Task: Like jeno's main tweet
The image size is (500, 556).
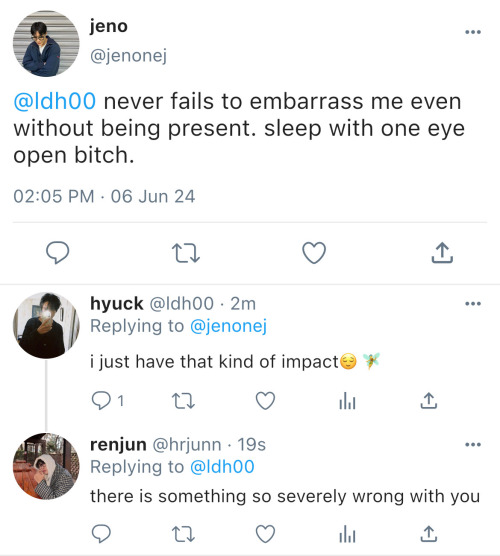Action: click(314, 253)
